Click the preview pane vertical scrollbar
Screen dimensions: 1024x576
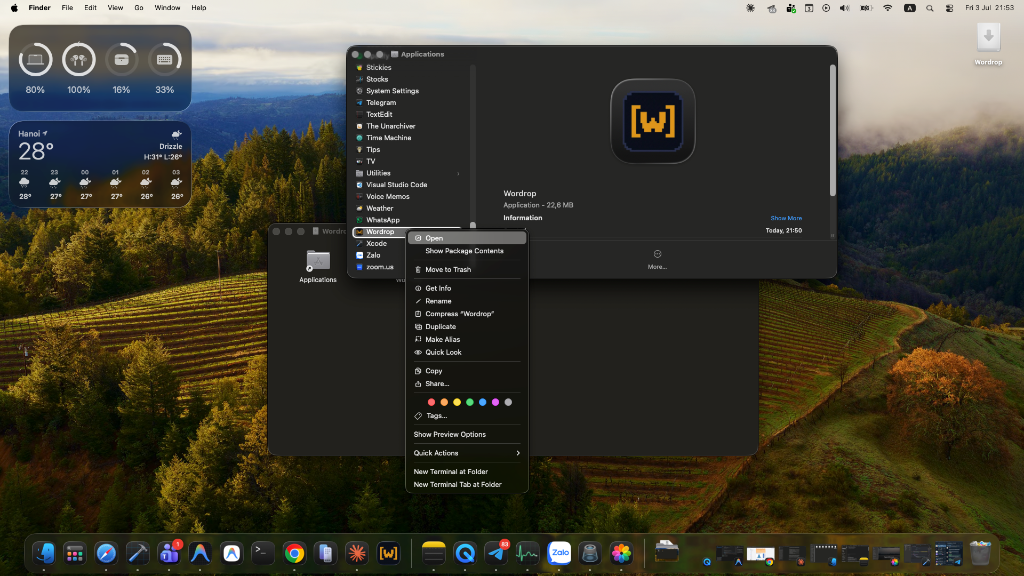point(833,131)
